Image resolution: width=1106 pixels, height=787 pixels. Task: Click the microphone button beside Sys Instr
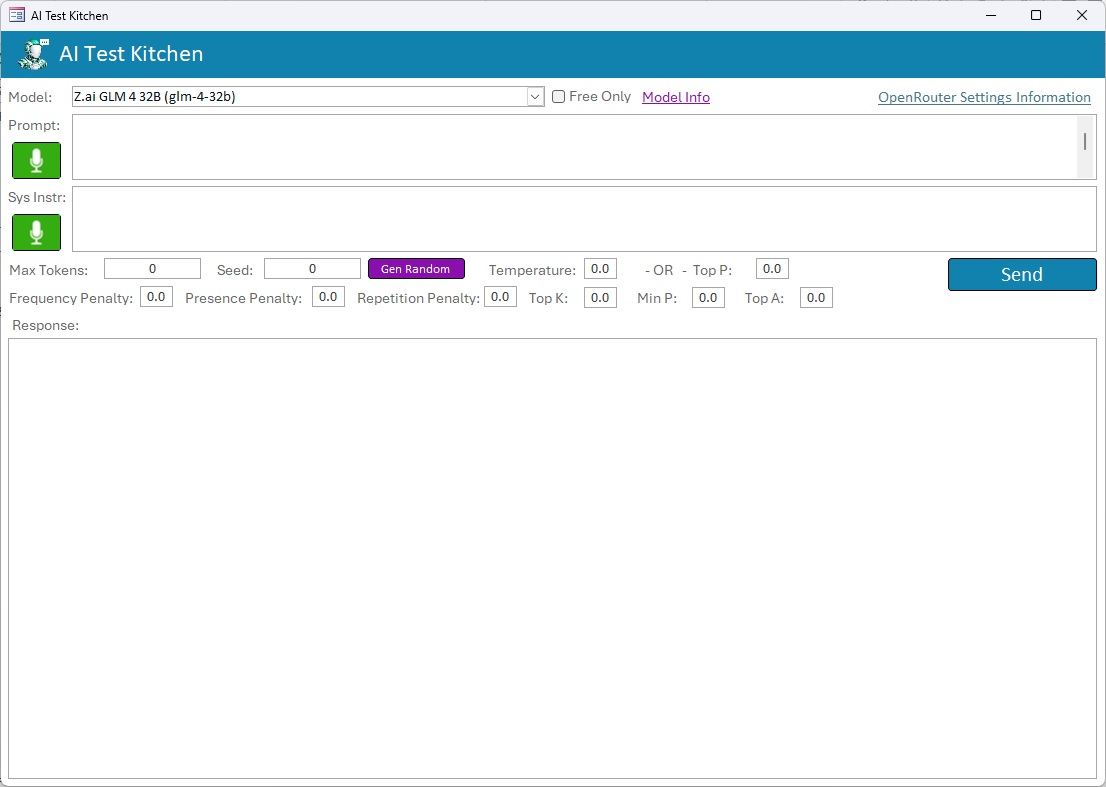click(36, 232)
